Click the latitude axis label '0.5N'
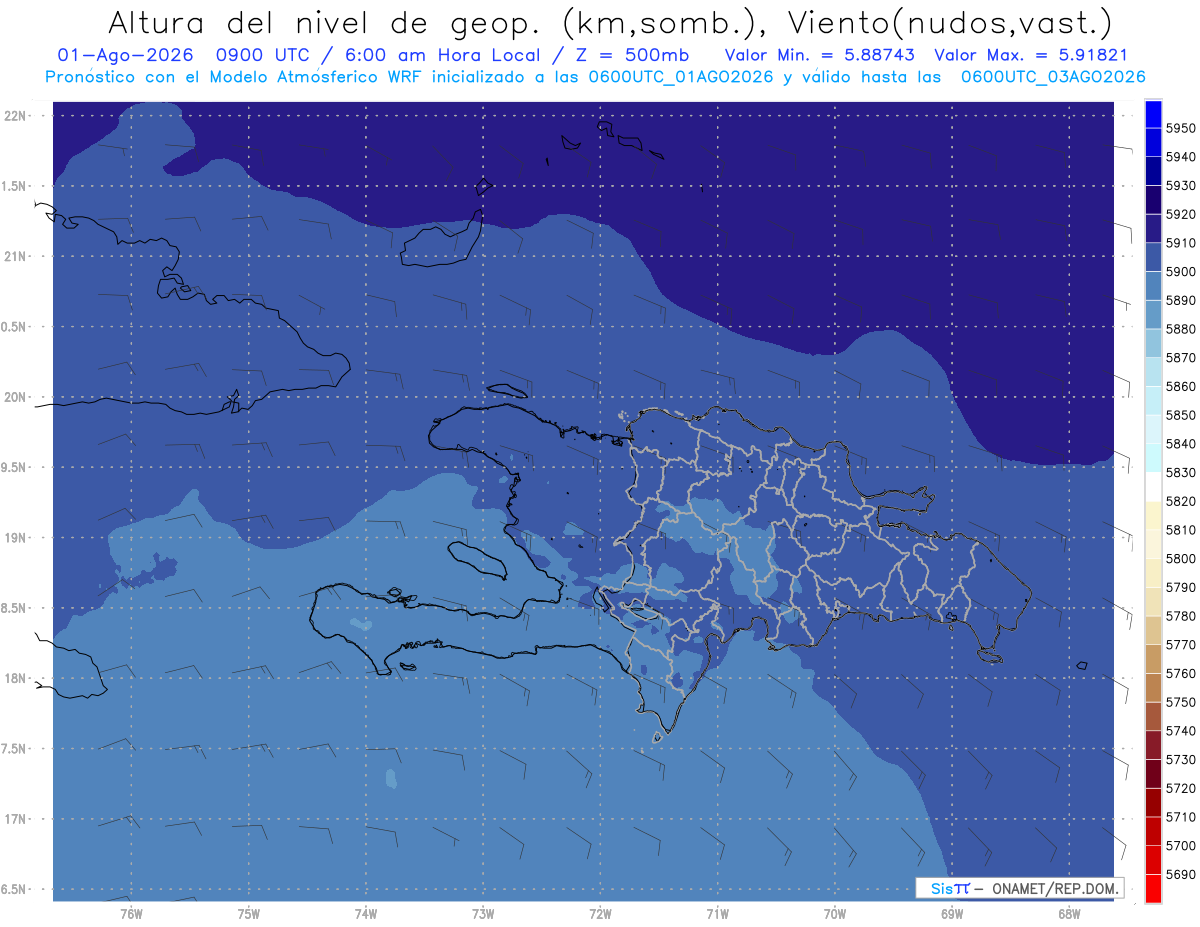 click(14, 327)
